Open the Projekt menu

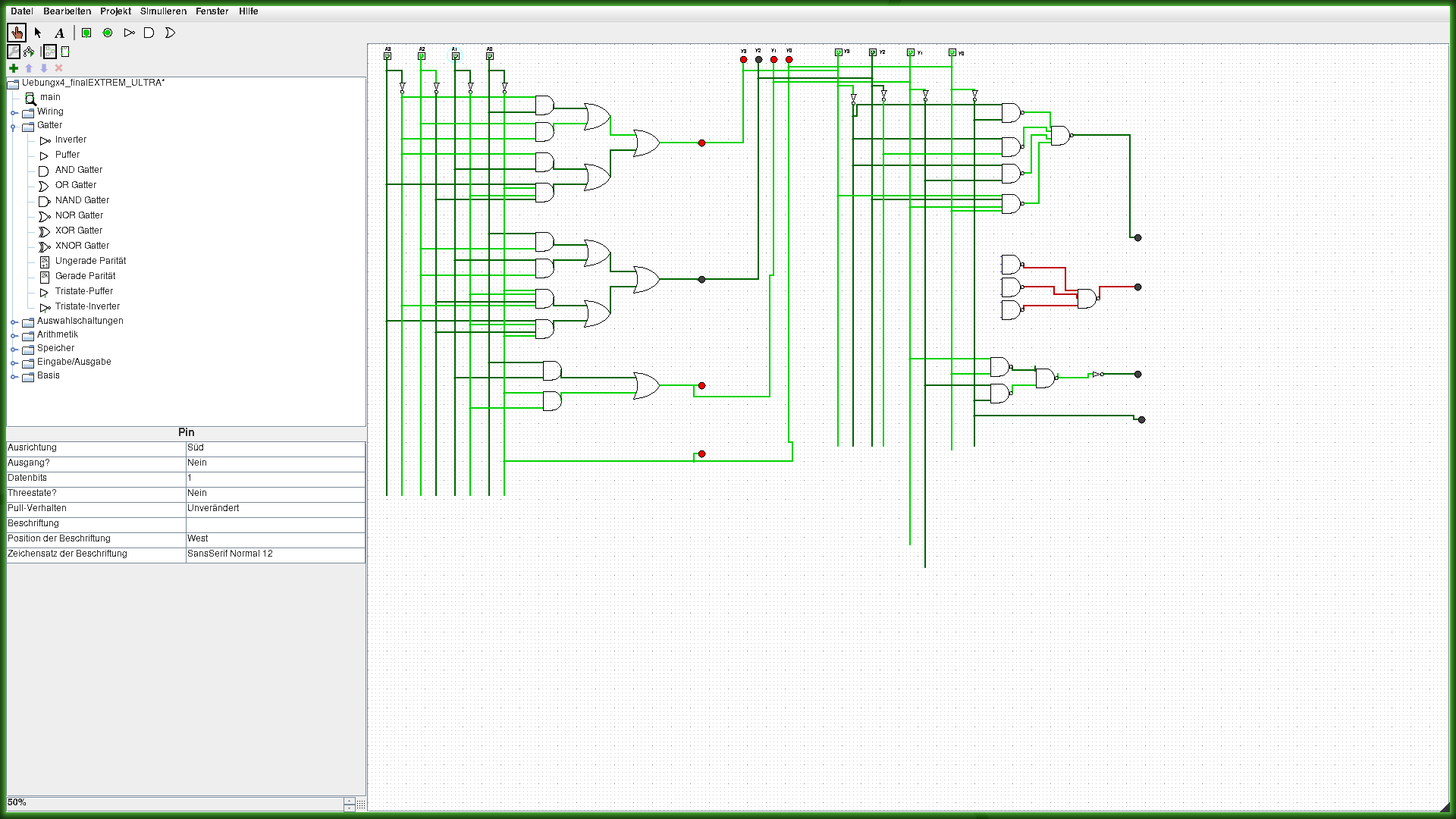coord(115,11)
